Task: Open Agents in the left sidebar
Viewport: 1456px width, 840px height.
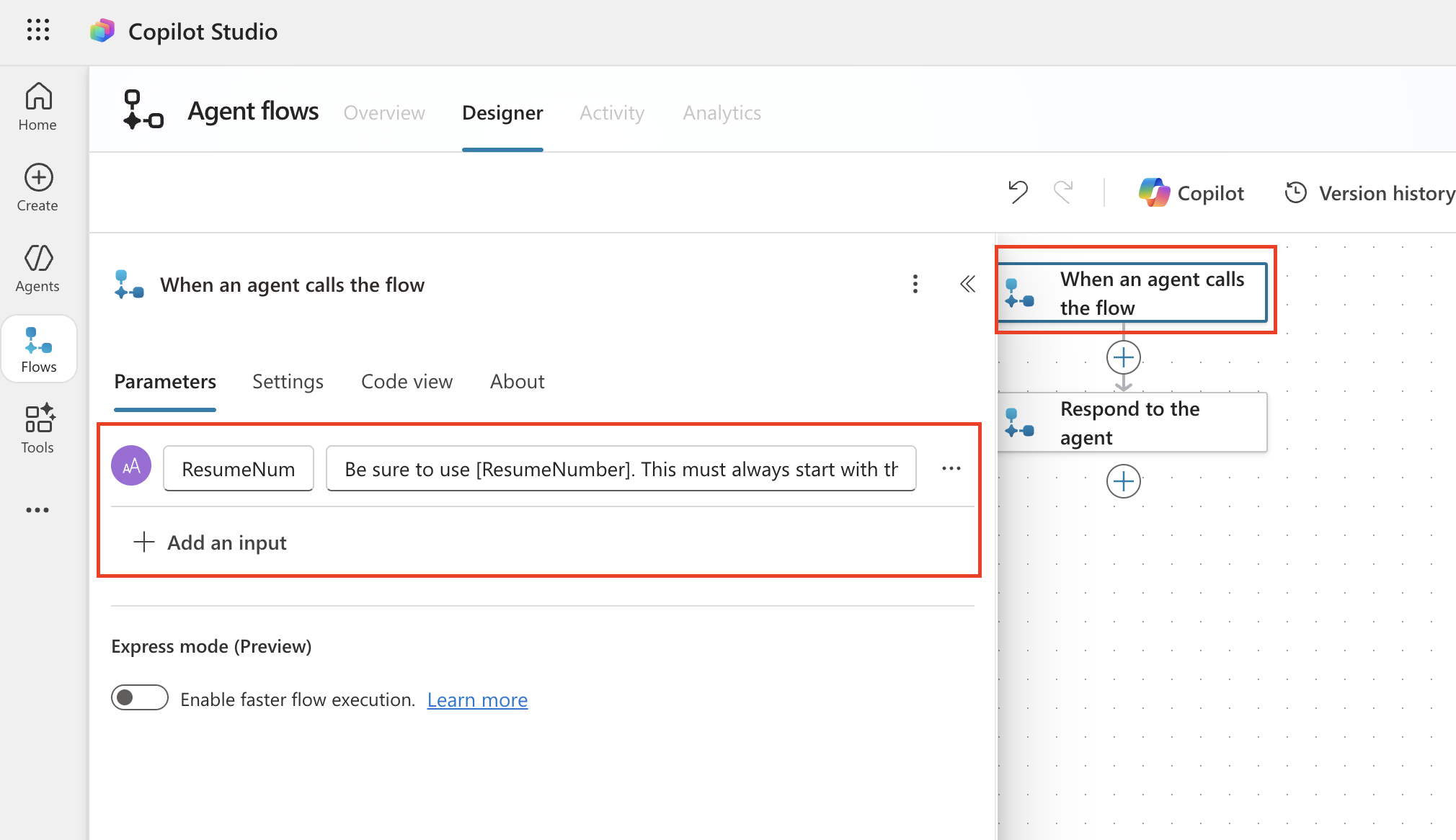Action: tap(37, 268)
